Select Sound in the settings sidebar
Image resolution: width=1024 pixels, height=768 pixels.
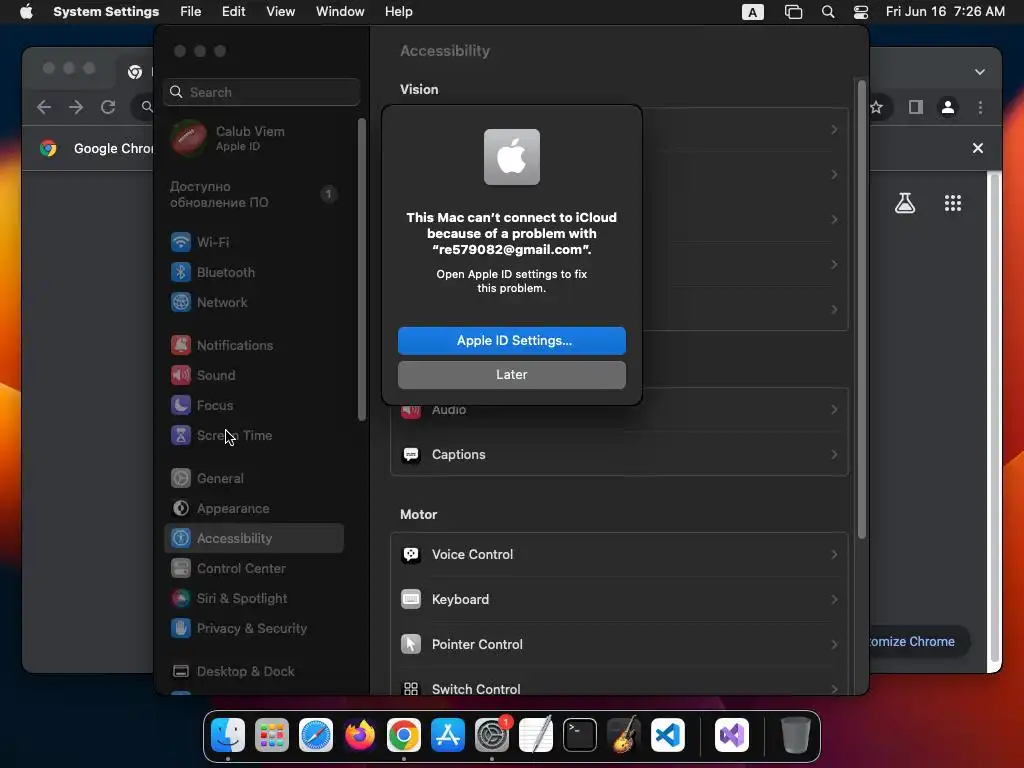(x=253, y=376)
